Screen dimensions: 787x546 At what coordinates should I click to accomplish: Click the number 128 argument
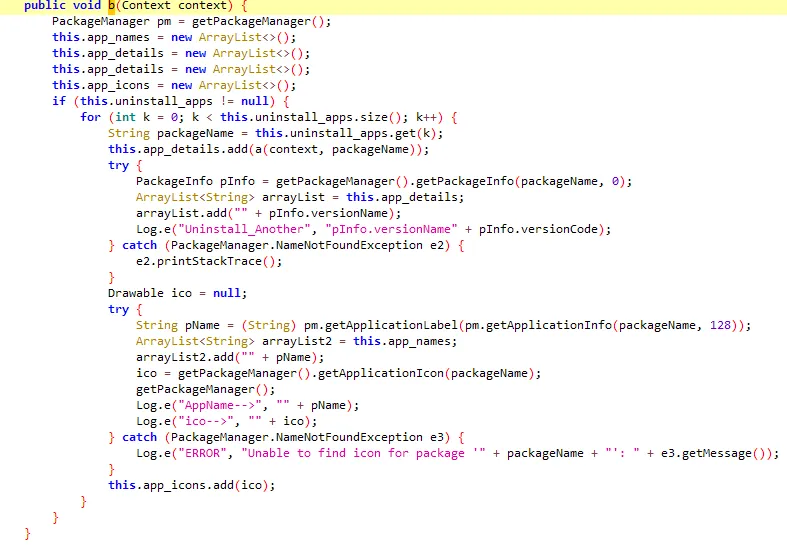[x=720, y=326]
